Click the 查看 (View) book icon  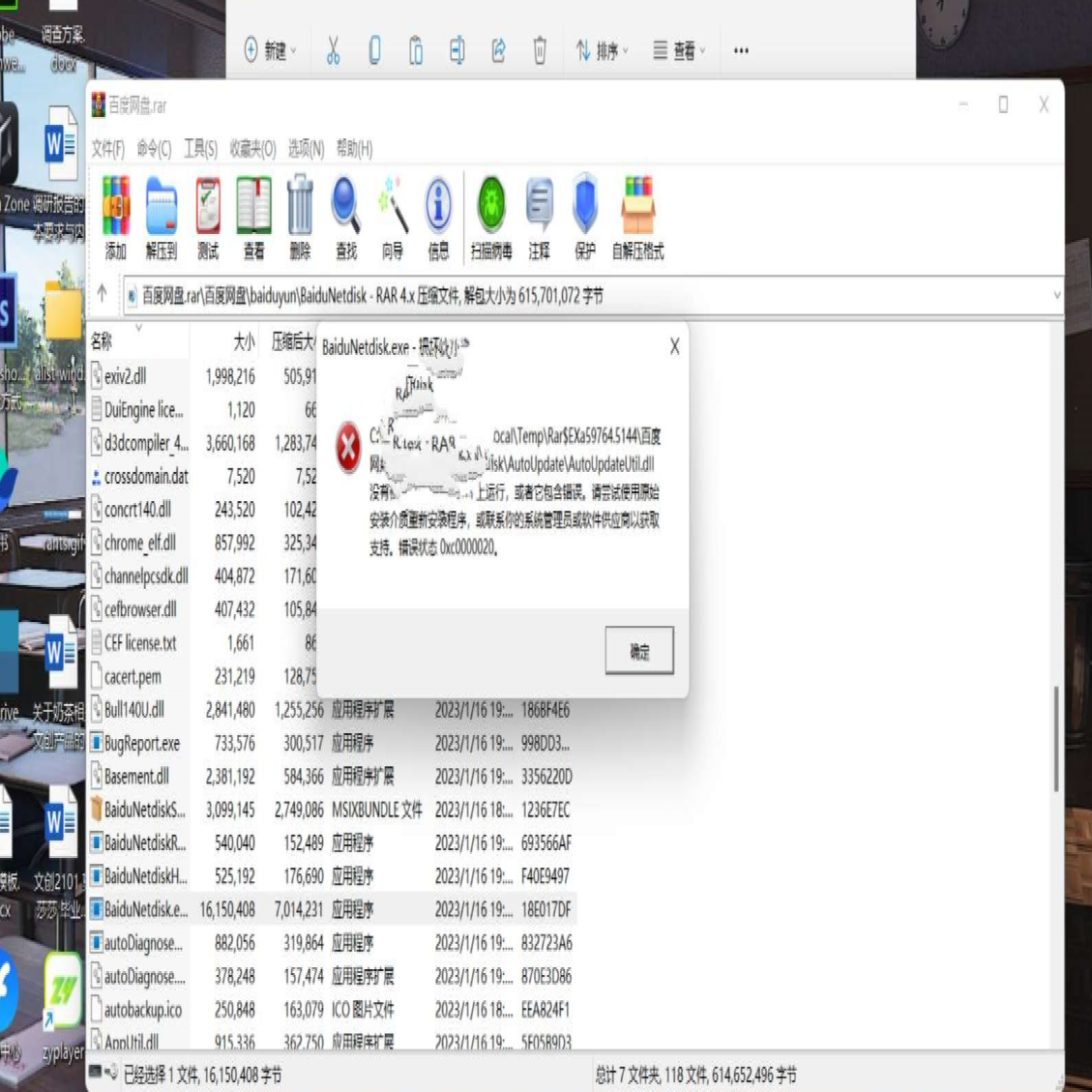[253, 218]
